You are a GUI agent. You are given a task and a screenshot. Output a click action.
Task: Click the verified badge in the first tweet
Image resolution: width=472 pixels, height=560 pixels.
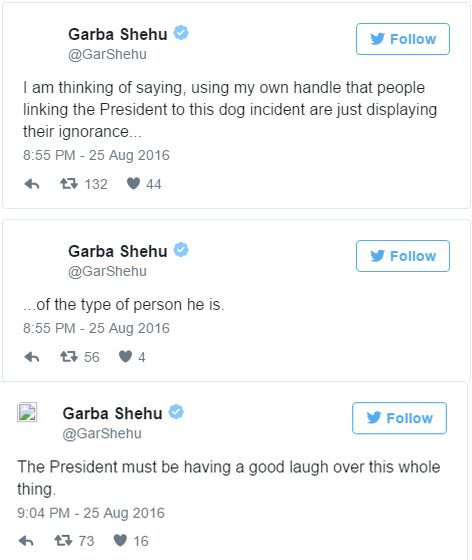point(181,33)
